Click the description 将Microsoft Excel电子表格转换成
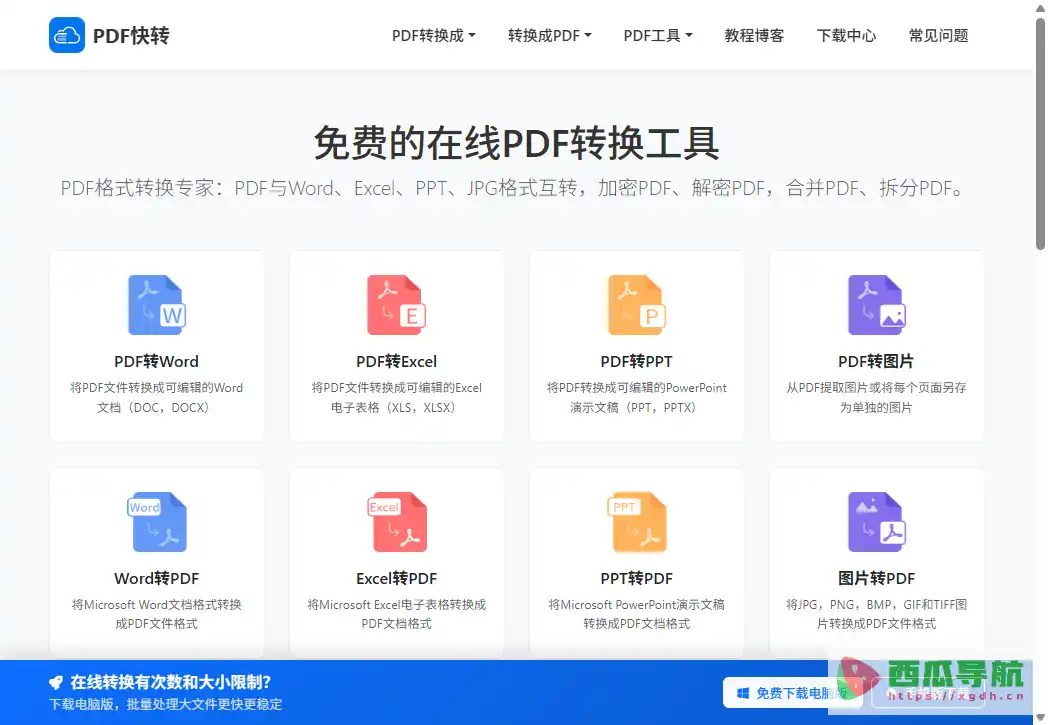The height and width of the screenshot is (725, 1048). click(396, 605)
